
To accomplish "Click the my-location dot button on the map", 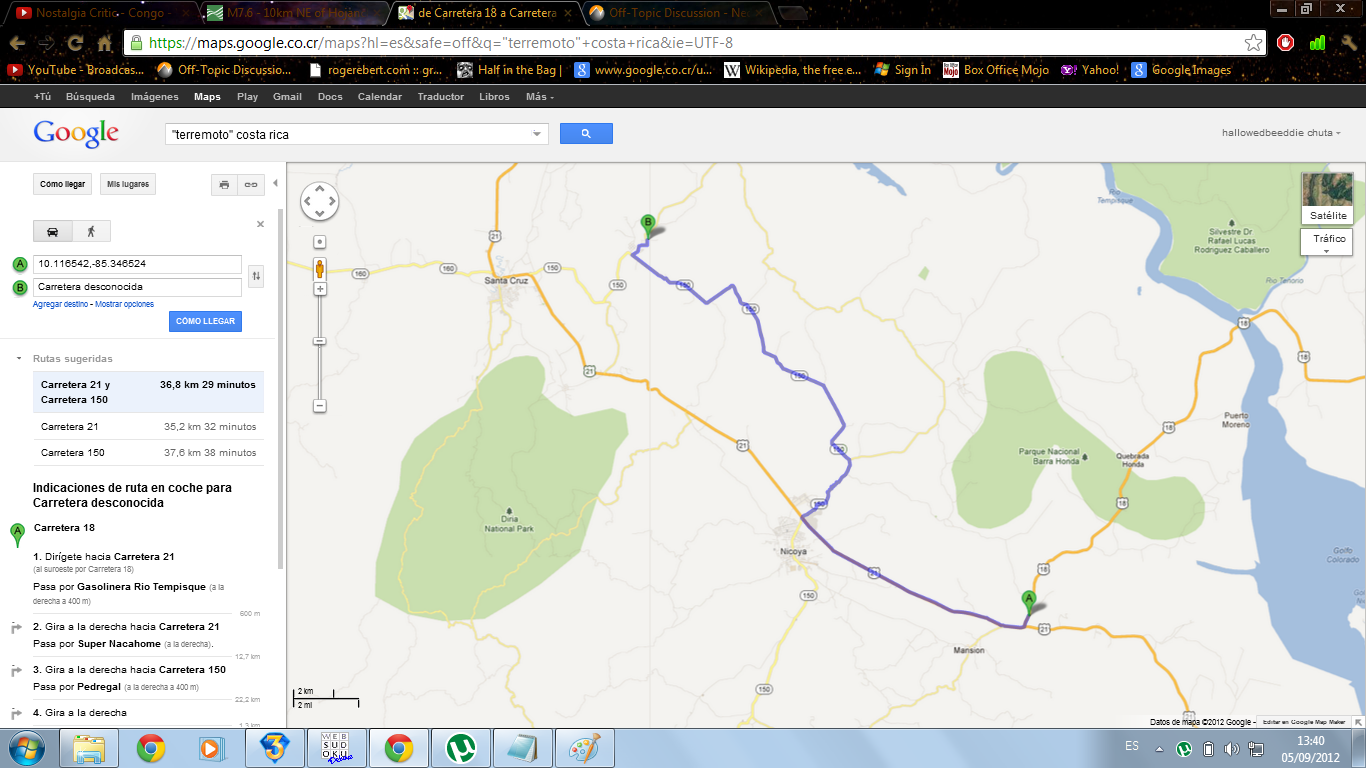I will coord(320,241).
